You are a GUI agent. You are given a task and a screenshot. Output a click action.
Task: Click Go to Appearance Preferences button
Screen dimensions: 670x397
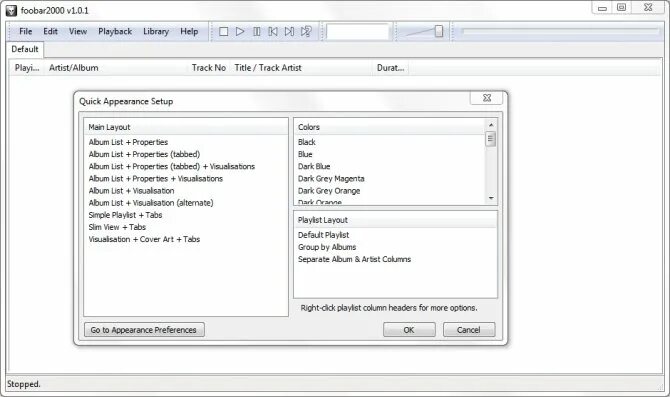(144, 330)
